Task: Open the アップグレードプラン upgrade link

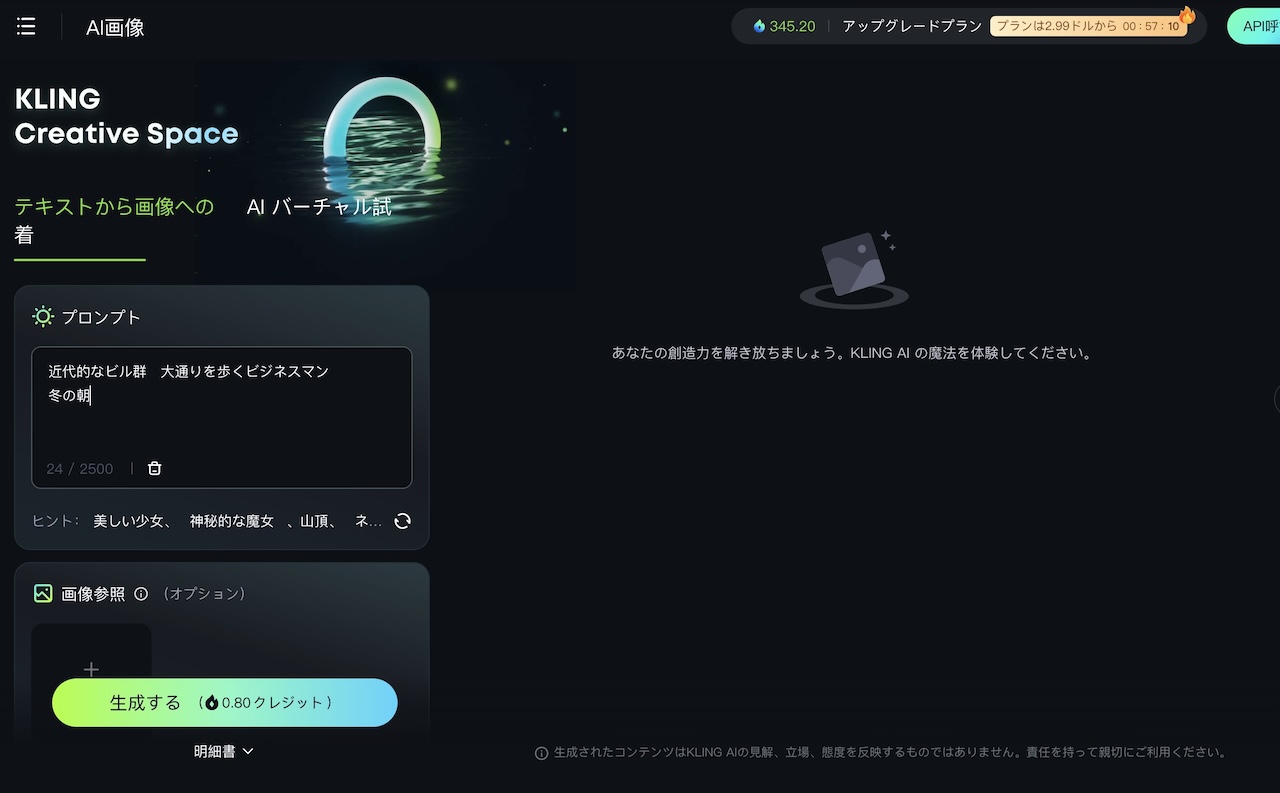Action: [912, 27]
